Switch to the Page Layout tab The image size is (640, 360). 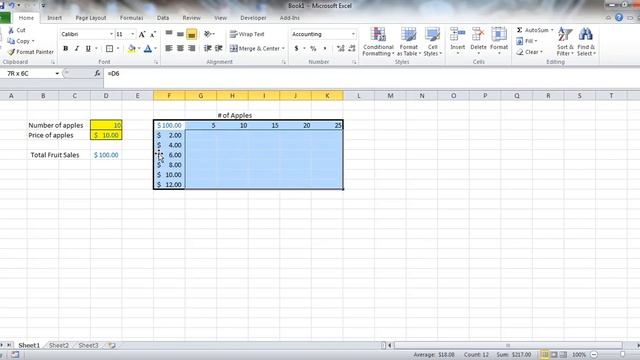pos(91,18)
